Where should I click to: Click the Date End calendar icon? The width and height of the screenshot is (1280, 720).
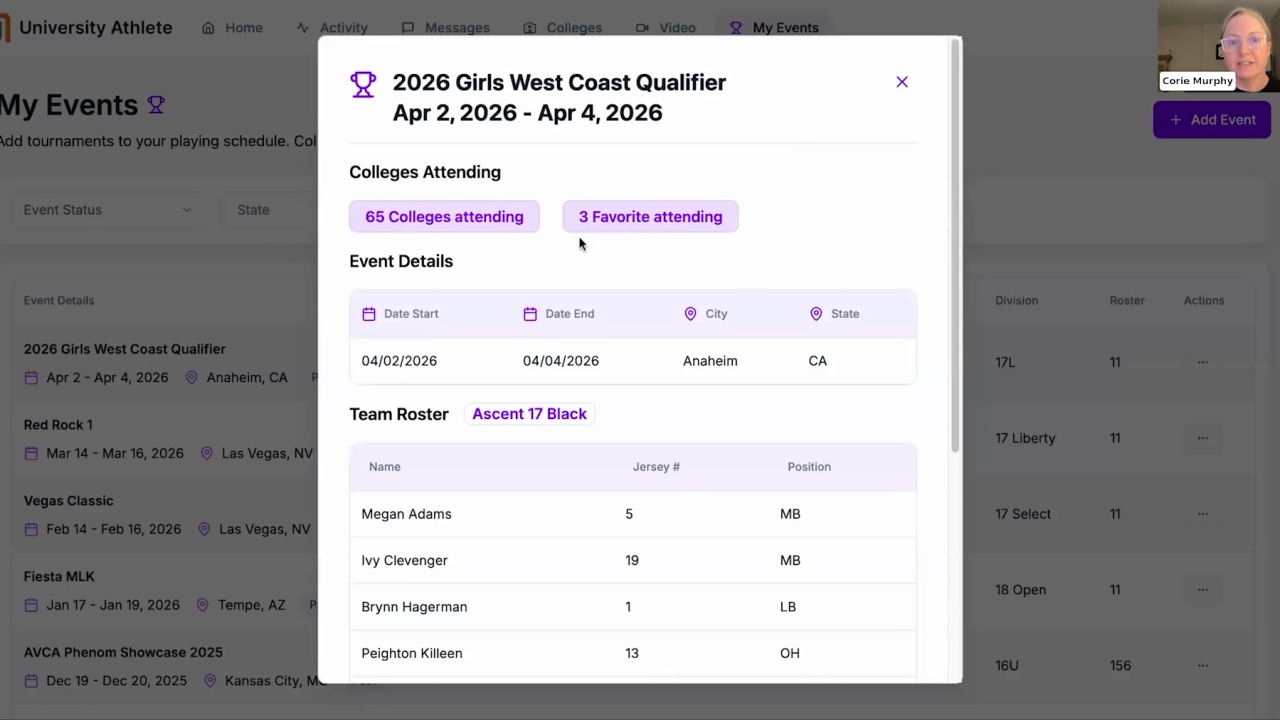coord(530,314)
